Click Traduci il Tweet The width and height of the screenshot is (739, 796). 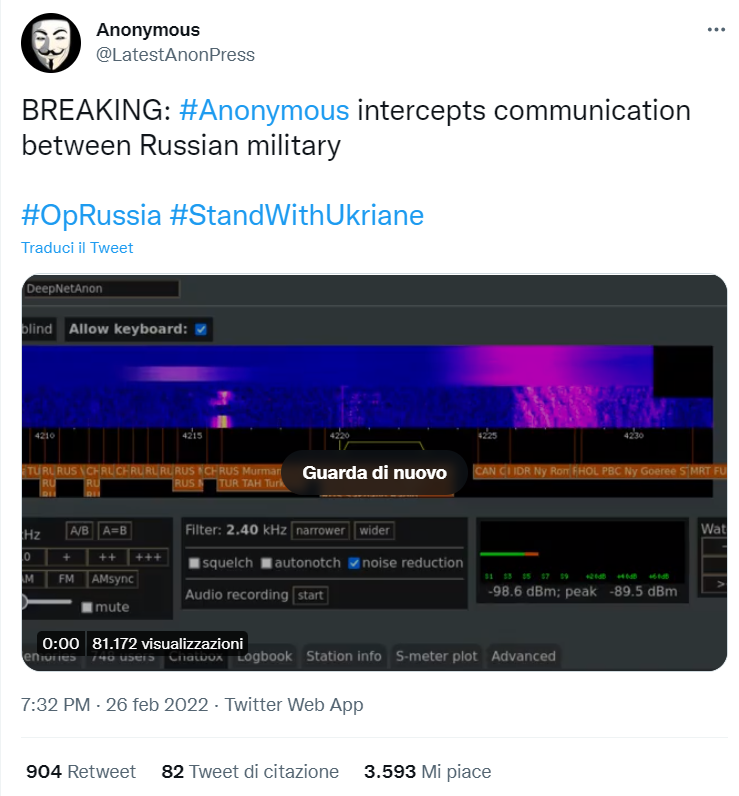pyautogui.click(x=77, y=248)
